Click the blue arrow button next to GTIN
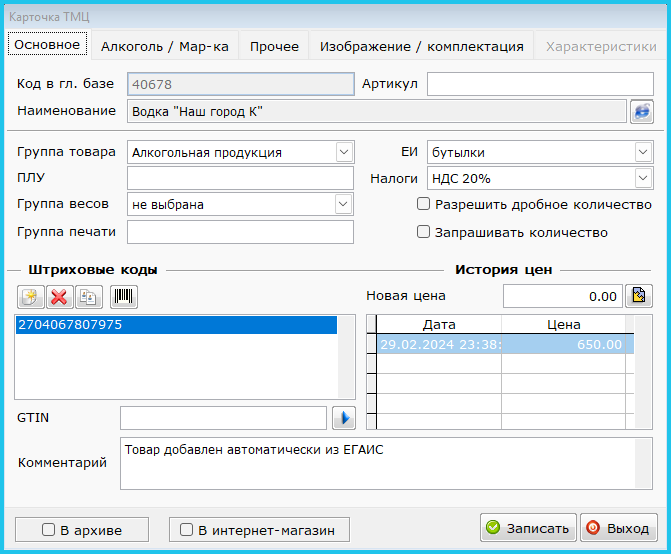Screen dimensions: 671x554 (x=344, y=418)
